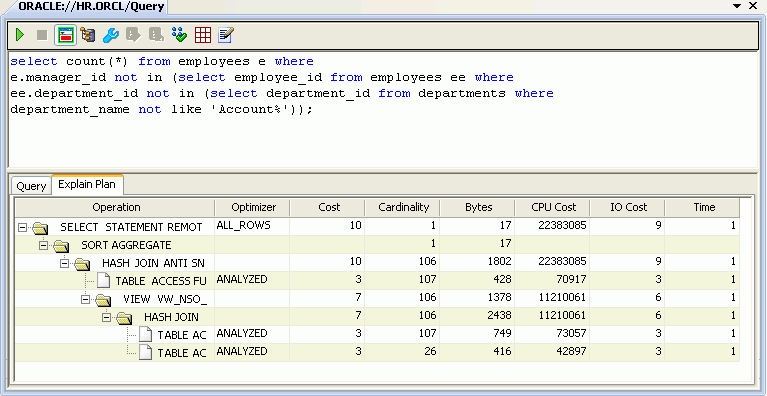This screenshot has width=767, height=396.
Task: Click the Optimizer column header
Action: (x=252, y=207)
